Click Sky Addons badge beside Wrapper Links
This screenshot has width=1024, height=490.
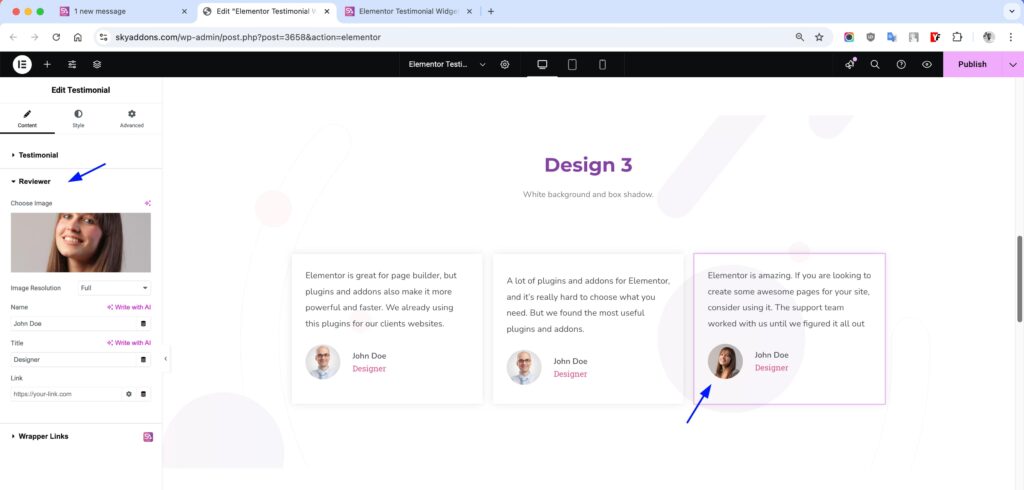(x=148, y=436)
